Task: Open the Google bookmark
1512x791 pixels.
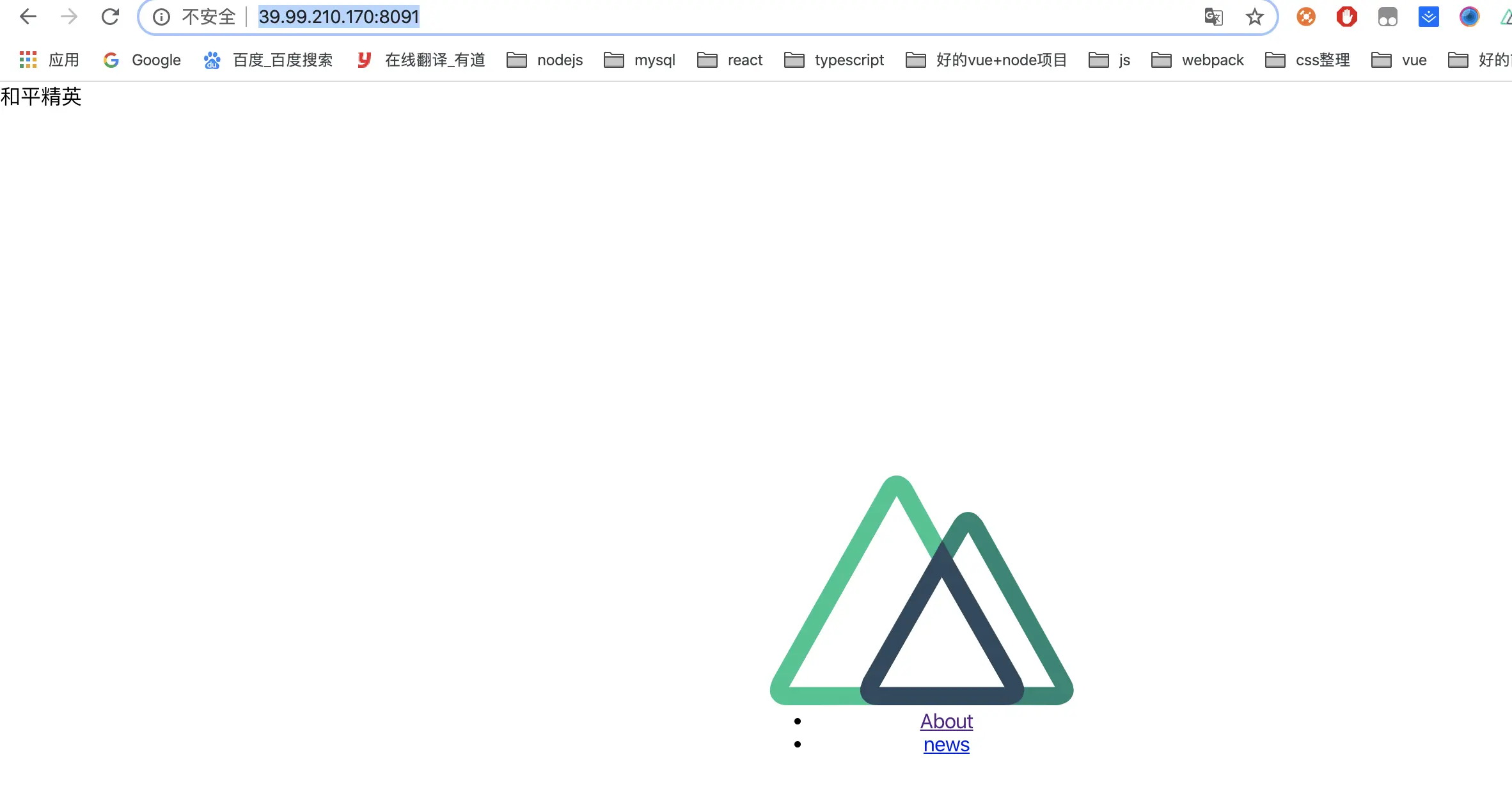Action: pyautogui.click(x=142, y=60)
